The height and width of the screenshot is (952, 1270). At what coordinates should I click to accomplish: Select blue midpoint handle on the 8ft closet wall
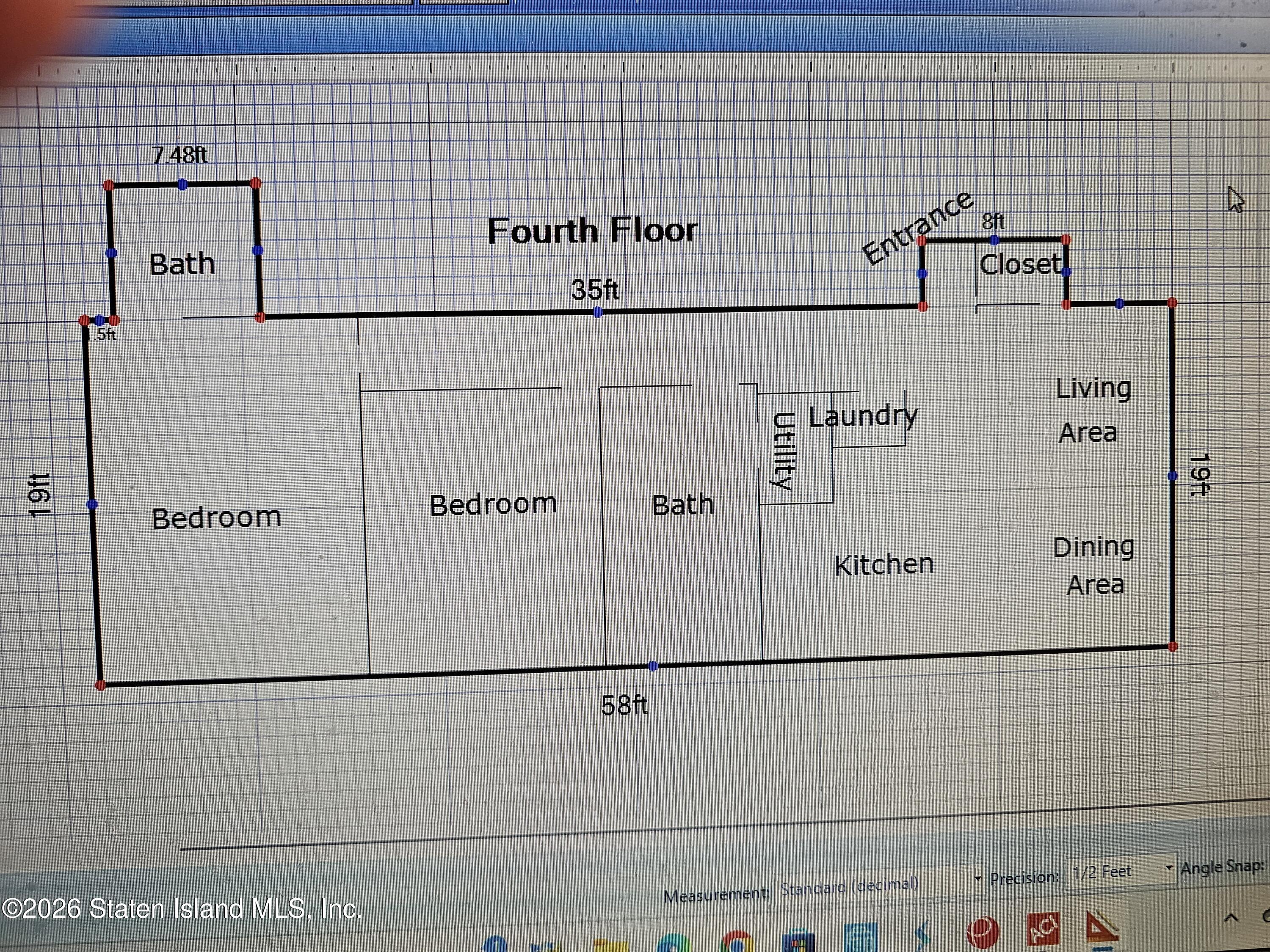tap(994, 239)
